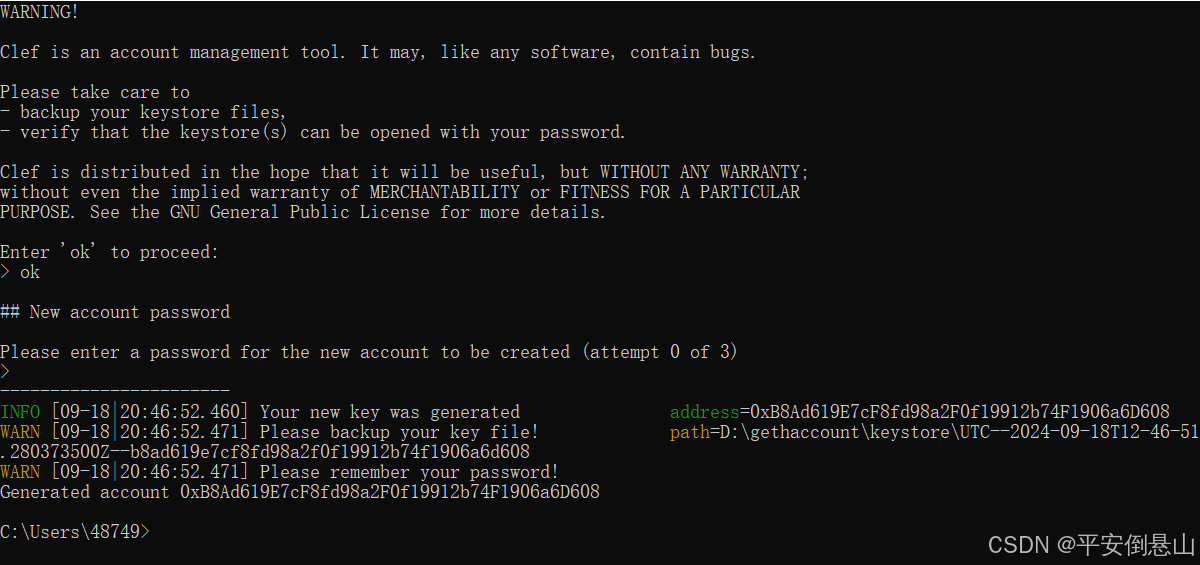Click the 'Generated account' output line
The image size is (1200, 565).
[300, 492]
